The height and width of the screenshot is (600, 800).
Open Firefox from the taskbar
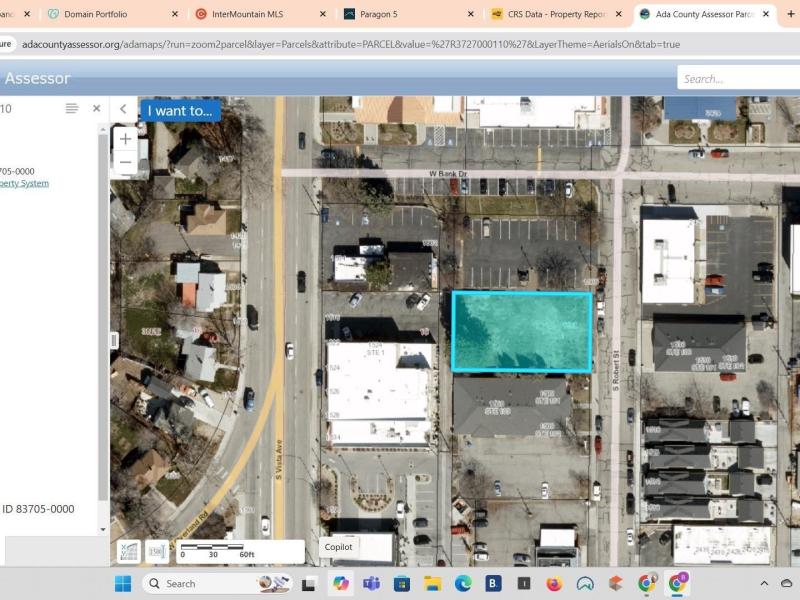pos(554,583)
